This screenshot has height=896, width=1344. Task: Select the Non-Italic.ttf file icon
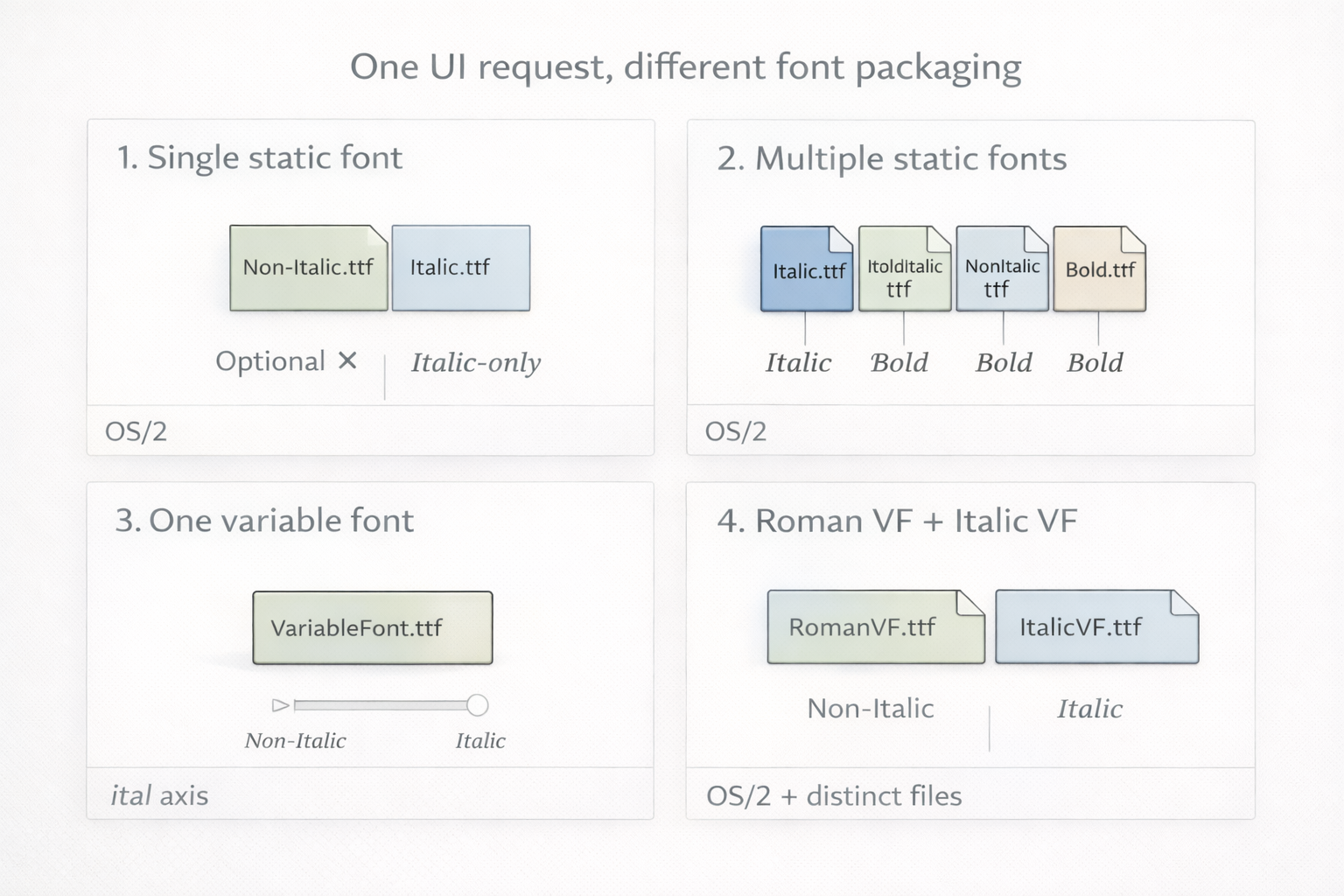[308, 268]
